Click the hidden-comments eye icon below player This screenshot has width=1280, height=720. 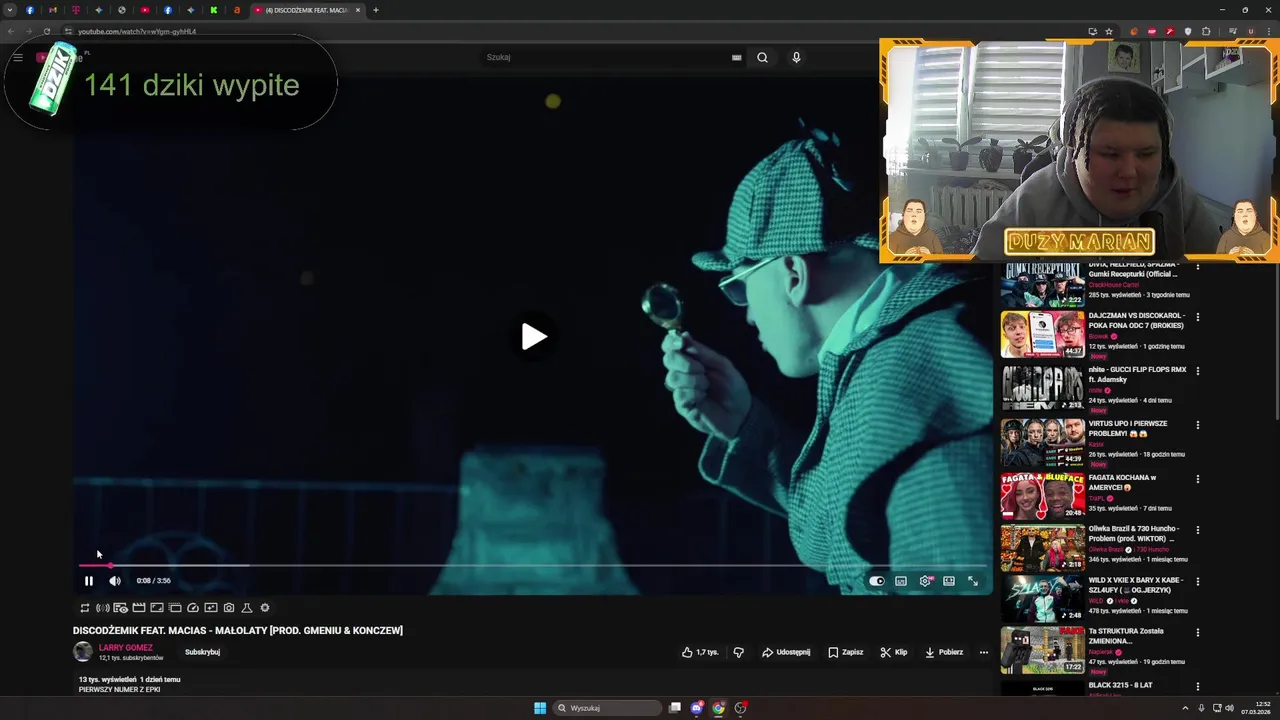(x=121, y=608)
